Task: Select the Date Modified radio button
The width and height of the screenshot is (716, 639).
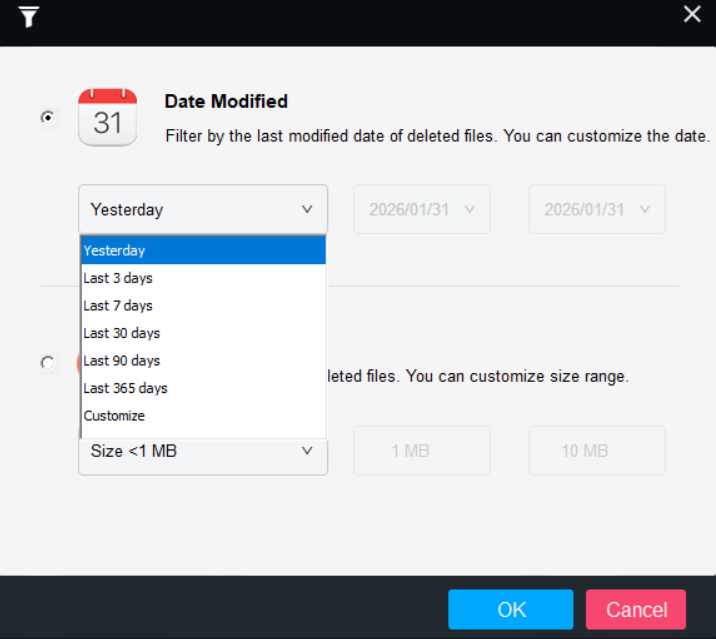Action: [48, 118]
